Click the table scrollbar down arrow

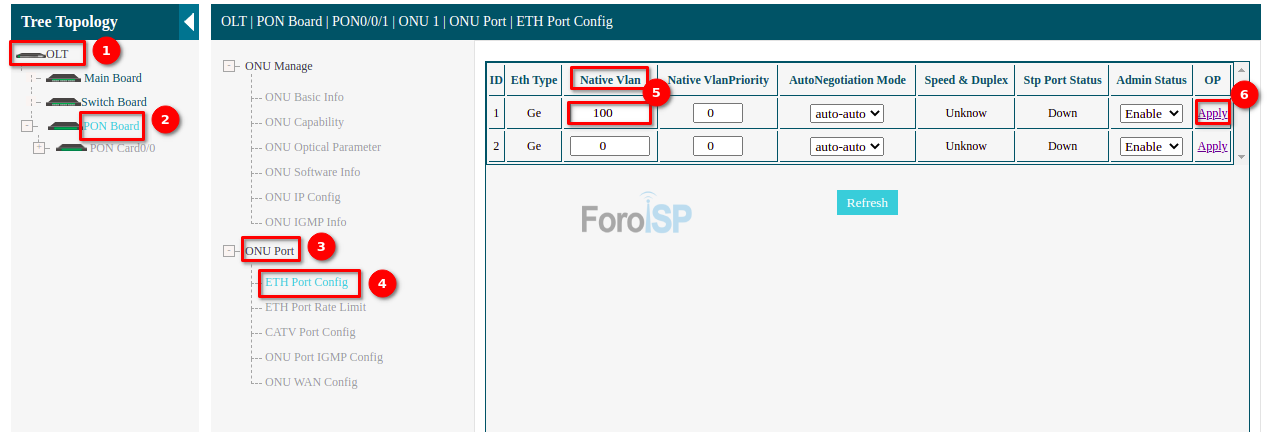coord(1241,157)
